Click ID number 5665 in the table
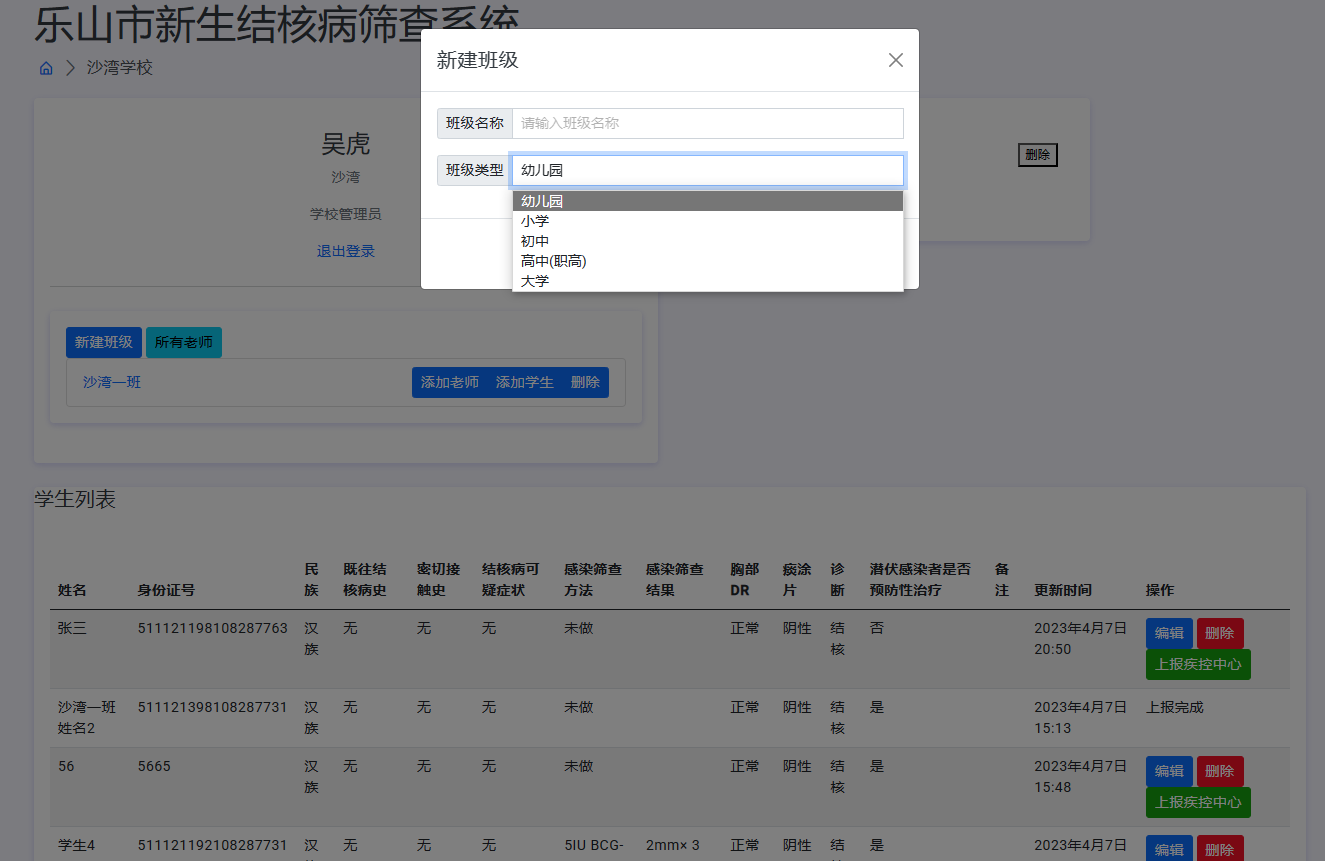 pos(154,766)
